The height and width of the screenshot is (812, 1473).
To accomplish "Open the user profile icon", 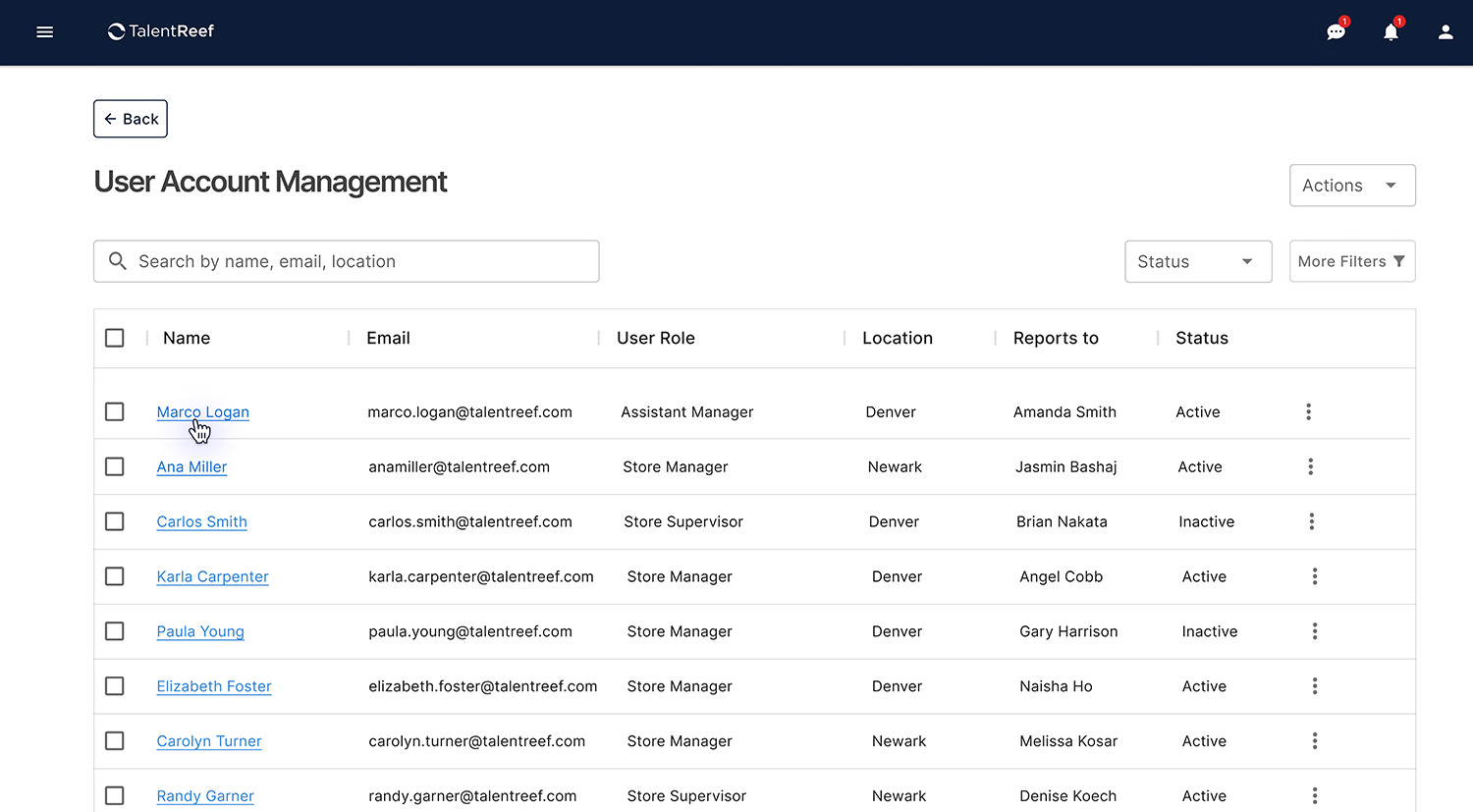I will 1446,31.
